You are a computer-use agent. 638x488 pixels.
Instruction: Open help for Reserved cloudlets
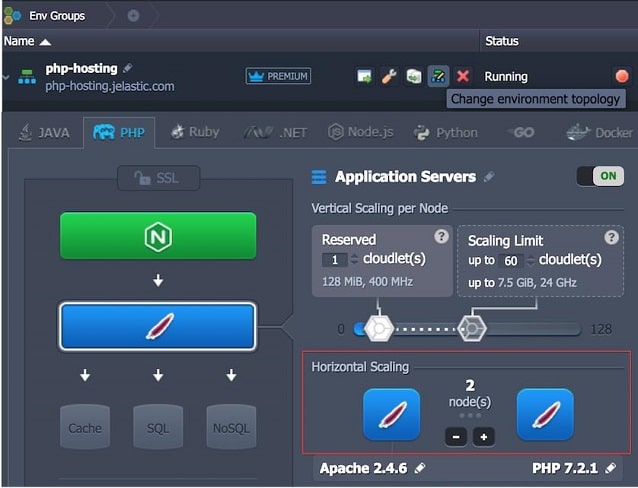coord(441,236)
